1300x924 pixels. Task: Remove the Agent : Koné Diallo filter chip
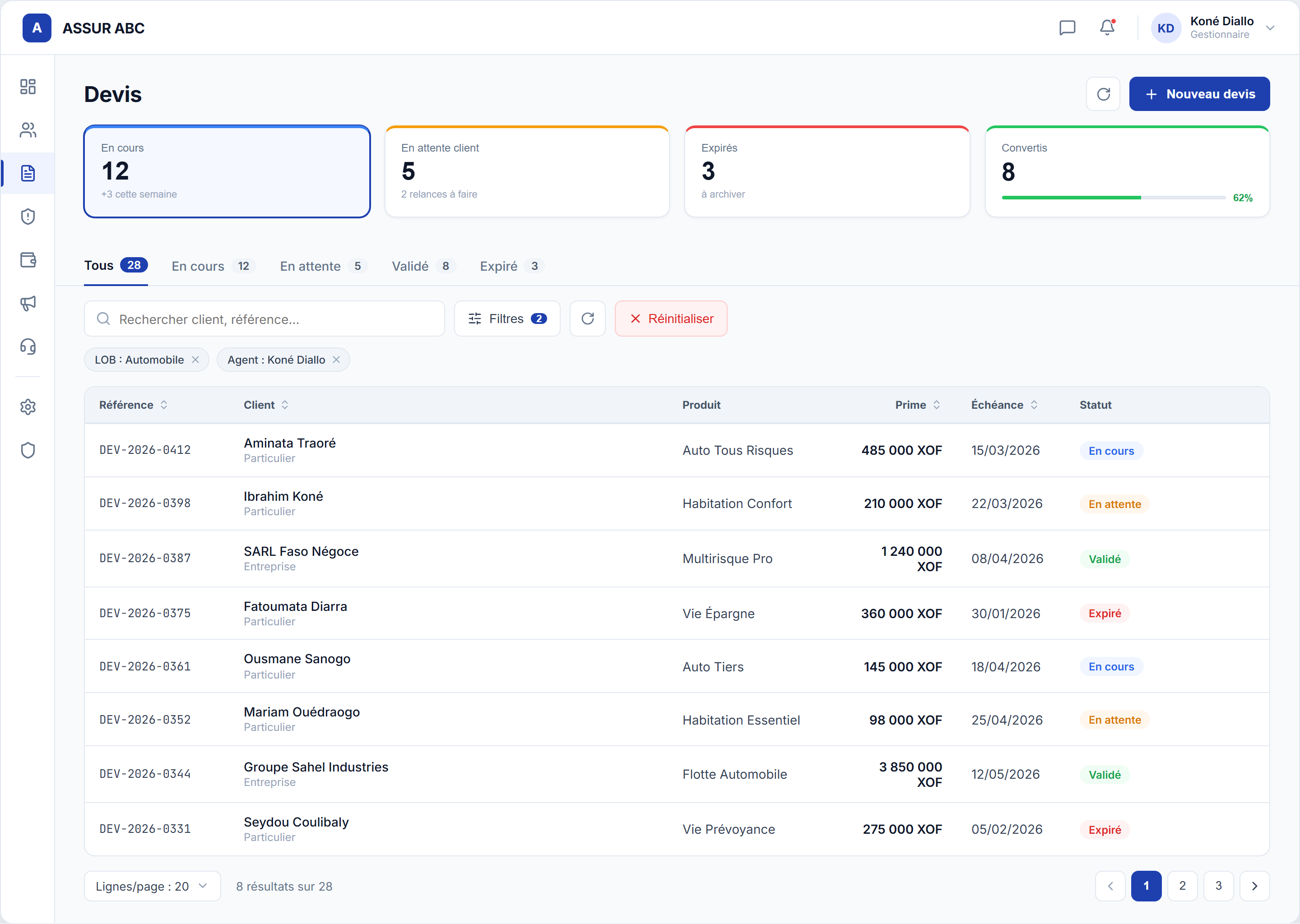click(336, 360)
